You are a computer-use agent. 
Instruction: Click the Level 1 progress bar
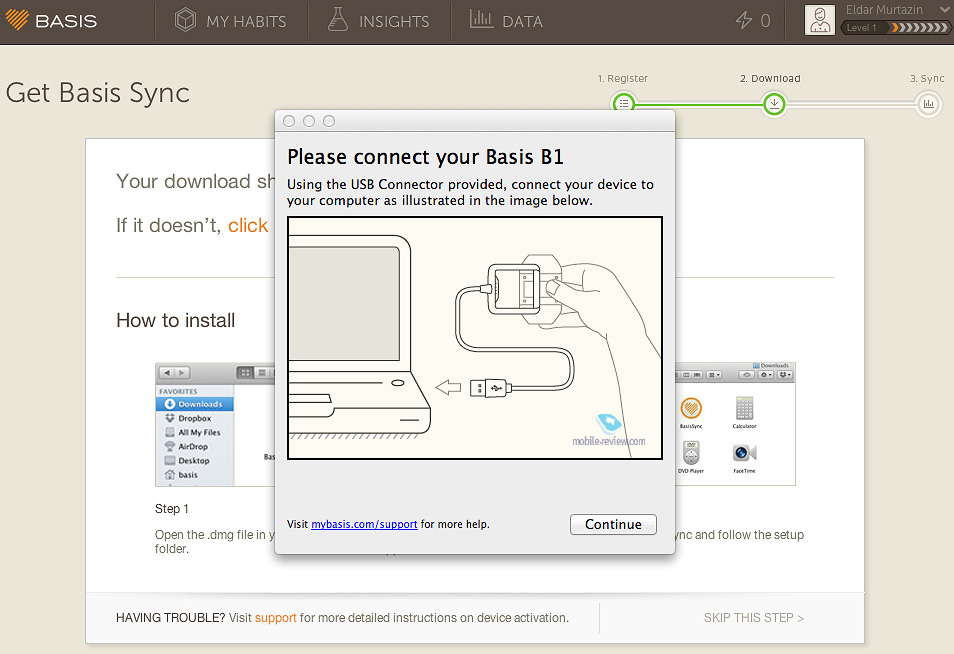pos(894,27)
